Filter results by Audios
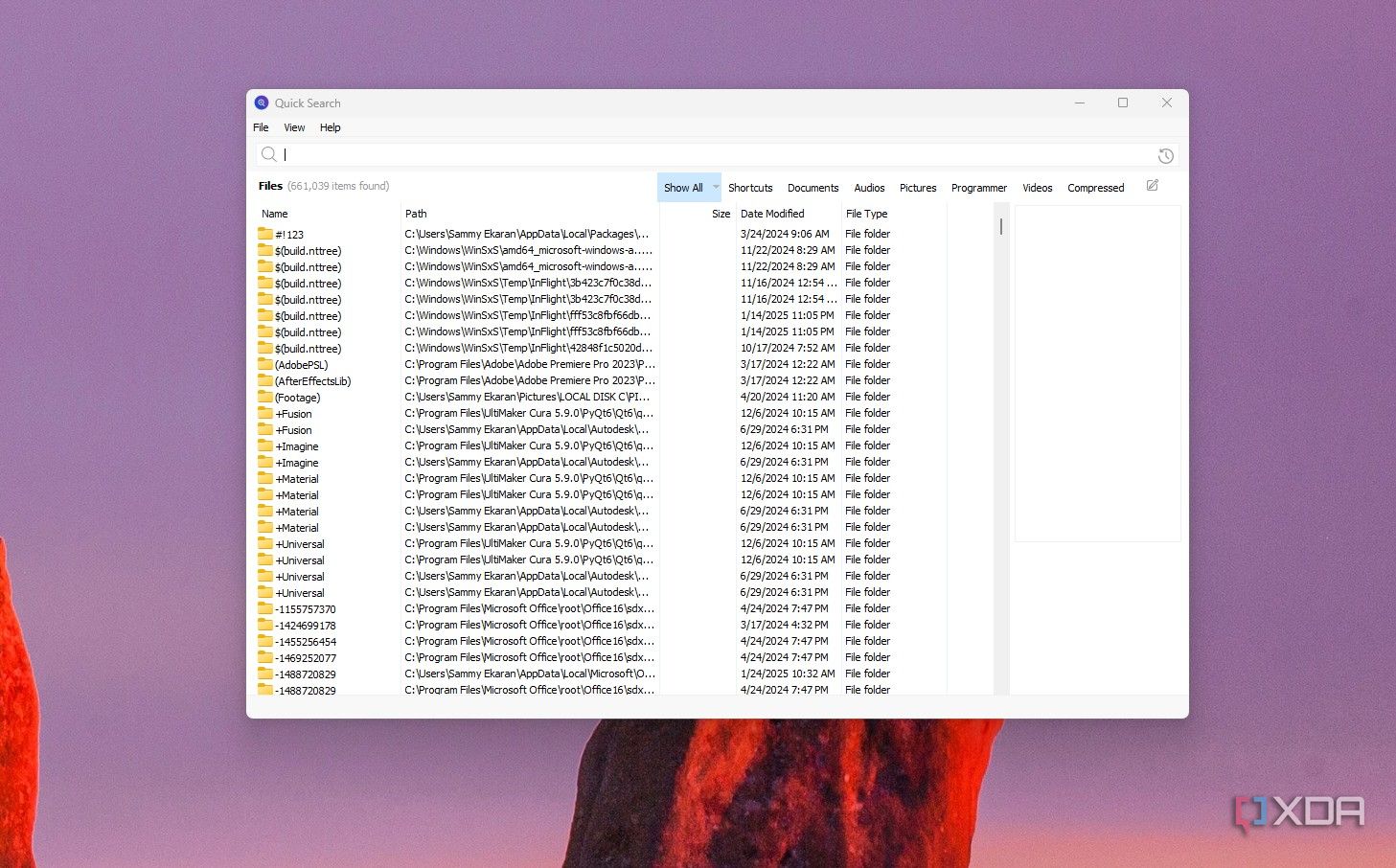1396x868 pixels. (x=870, y=188)
